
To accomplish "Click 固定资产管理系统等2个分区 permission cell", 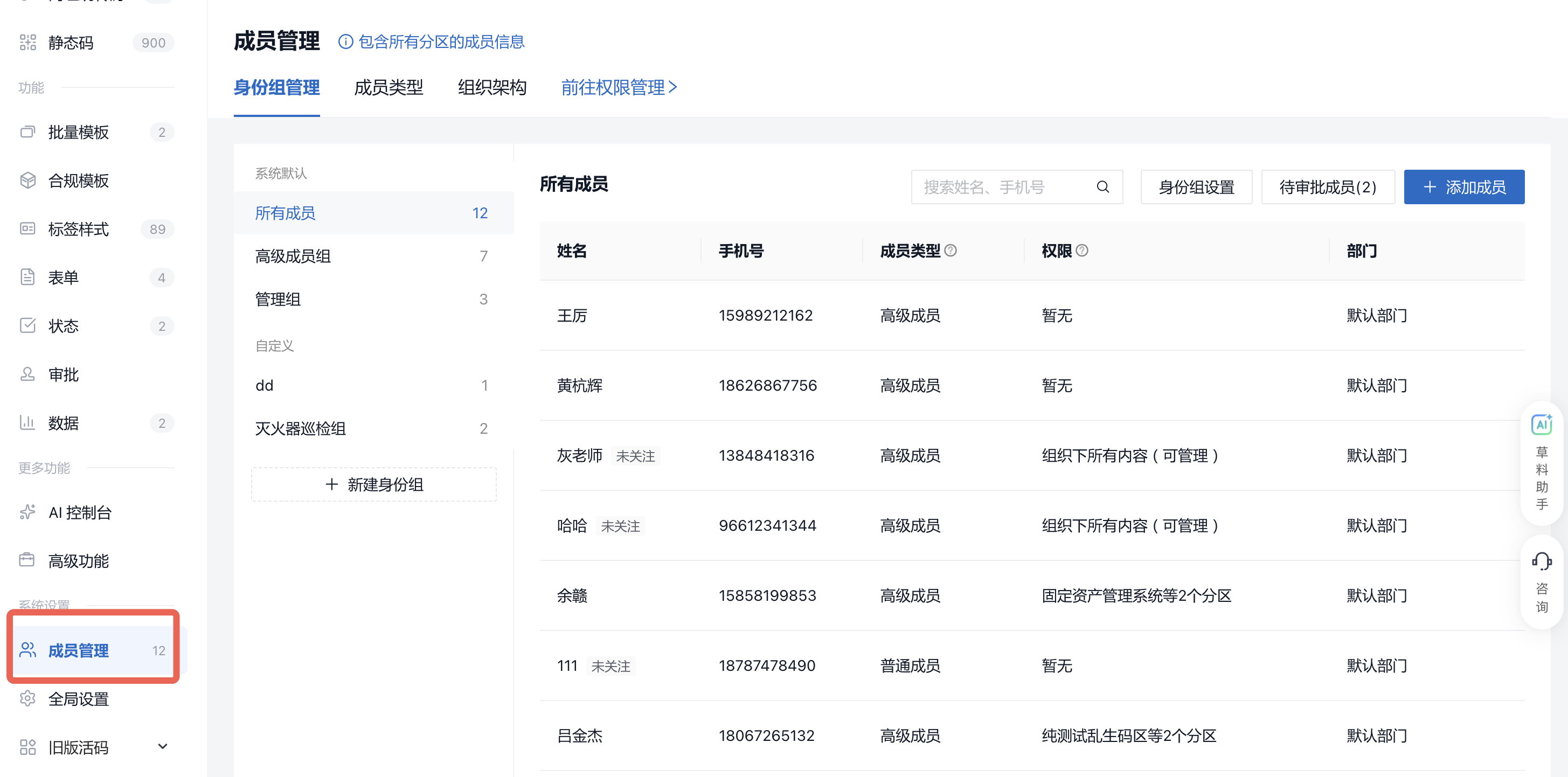I will 1136,595.
